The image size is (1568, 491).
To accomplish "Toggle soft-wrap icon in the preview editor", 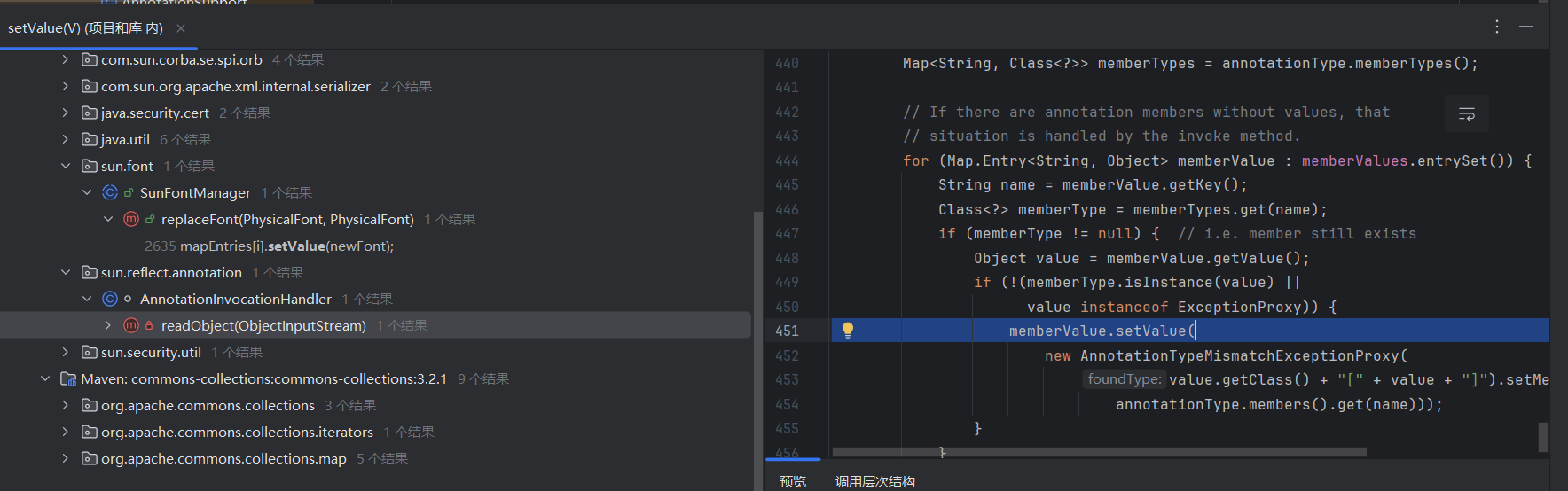I will (1466, 114).
